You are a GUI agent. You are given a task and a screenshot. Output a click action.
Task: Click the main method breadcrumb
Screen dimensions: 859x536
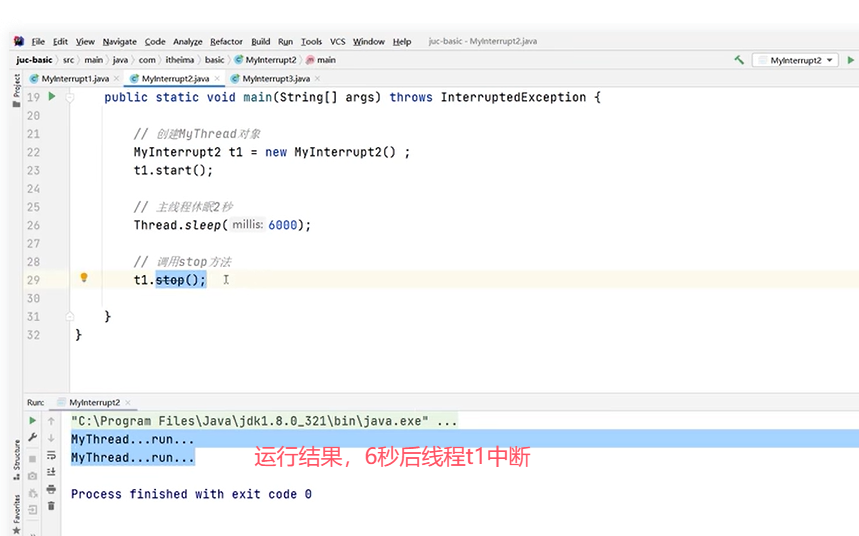coord(321,60)
